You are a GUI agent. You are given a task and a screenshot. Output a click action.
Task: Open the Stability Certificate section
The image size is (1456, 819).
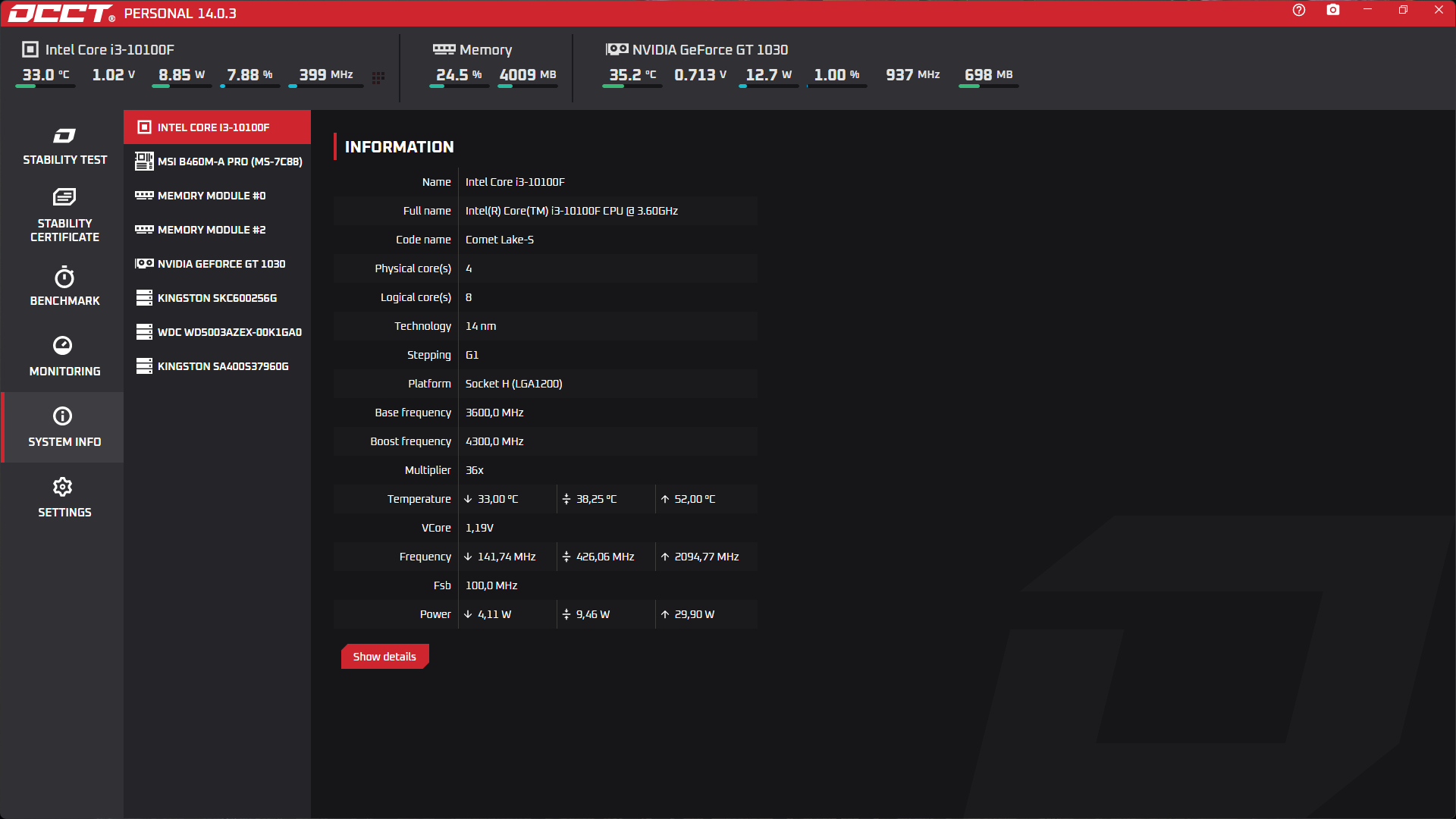click(x=64, y=215)
